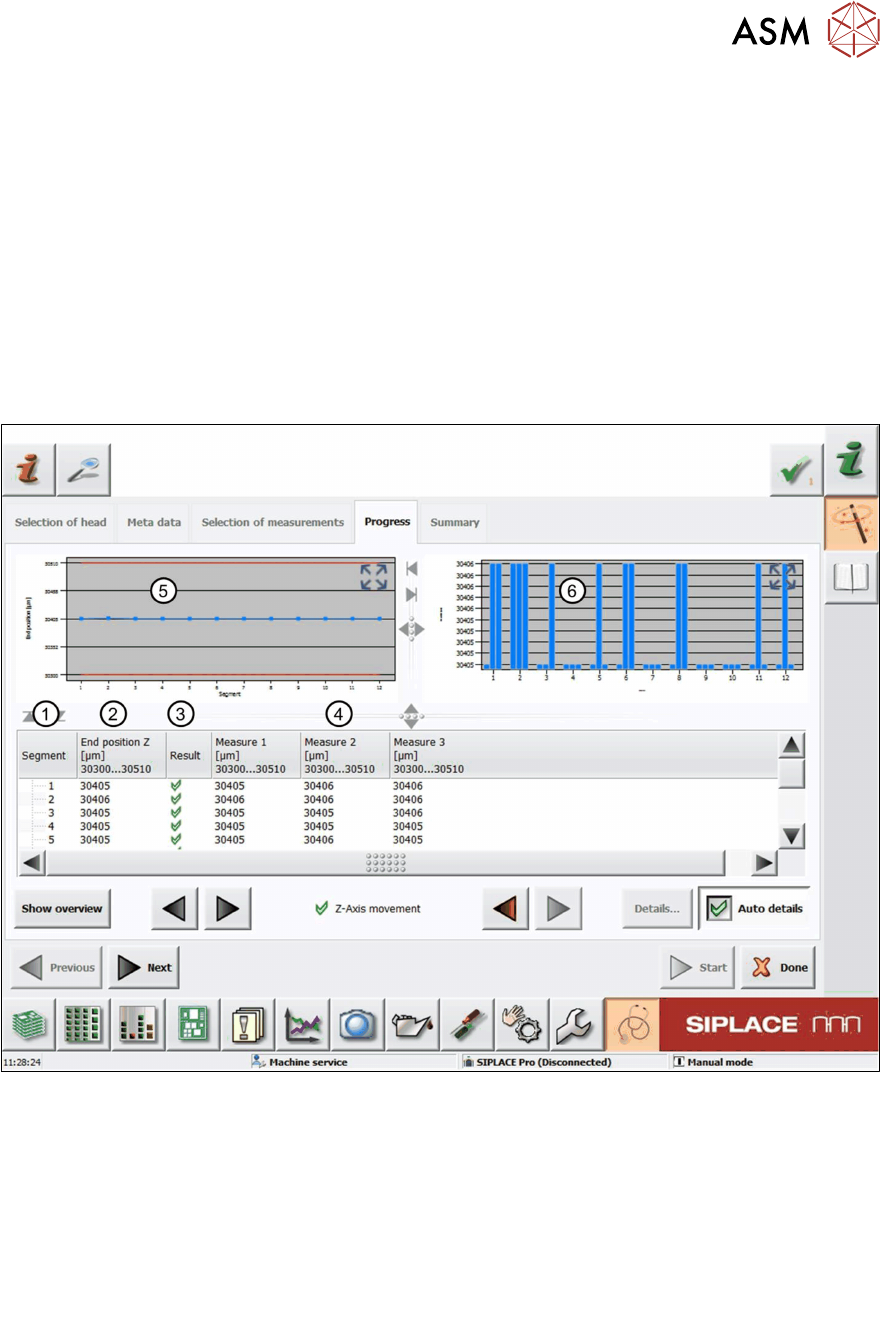Select segment 2 row in table
The width and height of the screenshot is (880, 1337).
pyautogui.click(x=398, y=800)
